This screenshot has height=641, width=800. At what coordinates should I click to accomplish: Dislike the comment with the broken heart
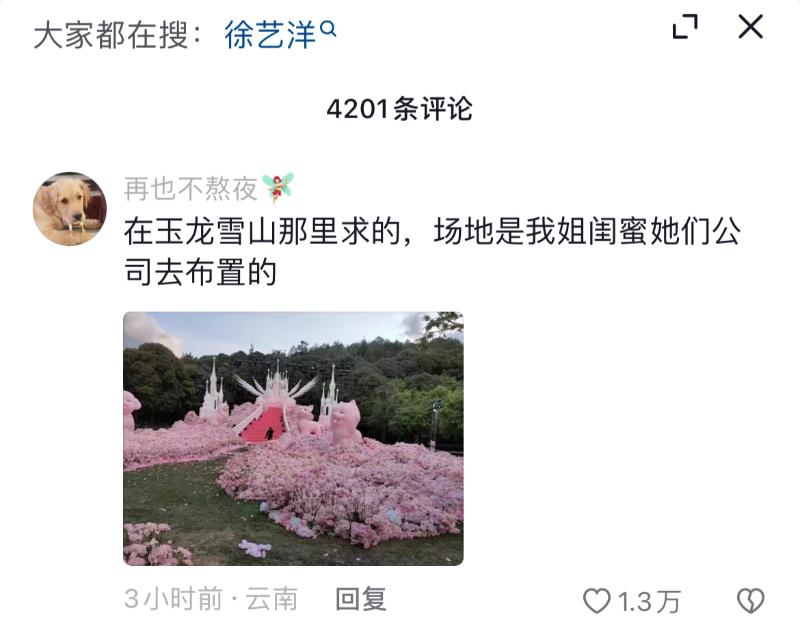[x=751, y=601]
